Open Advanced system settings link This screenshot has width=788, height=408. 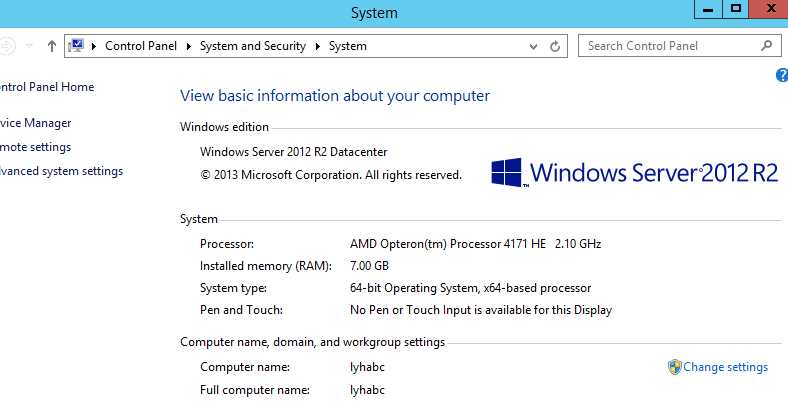[61, 171]
